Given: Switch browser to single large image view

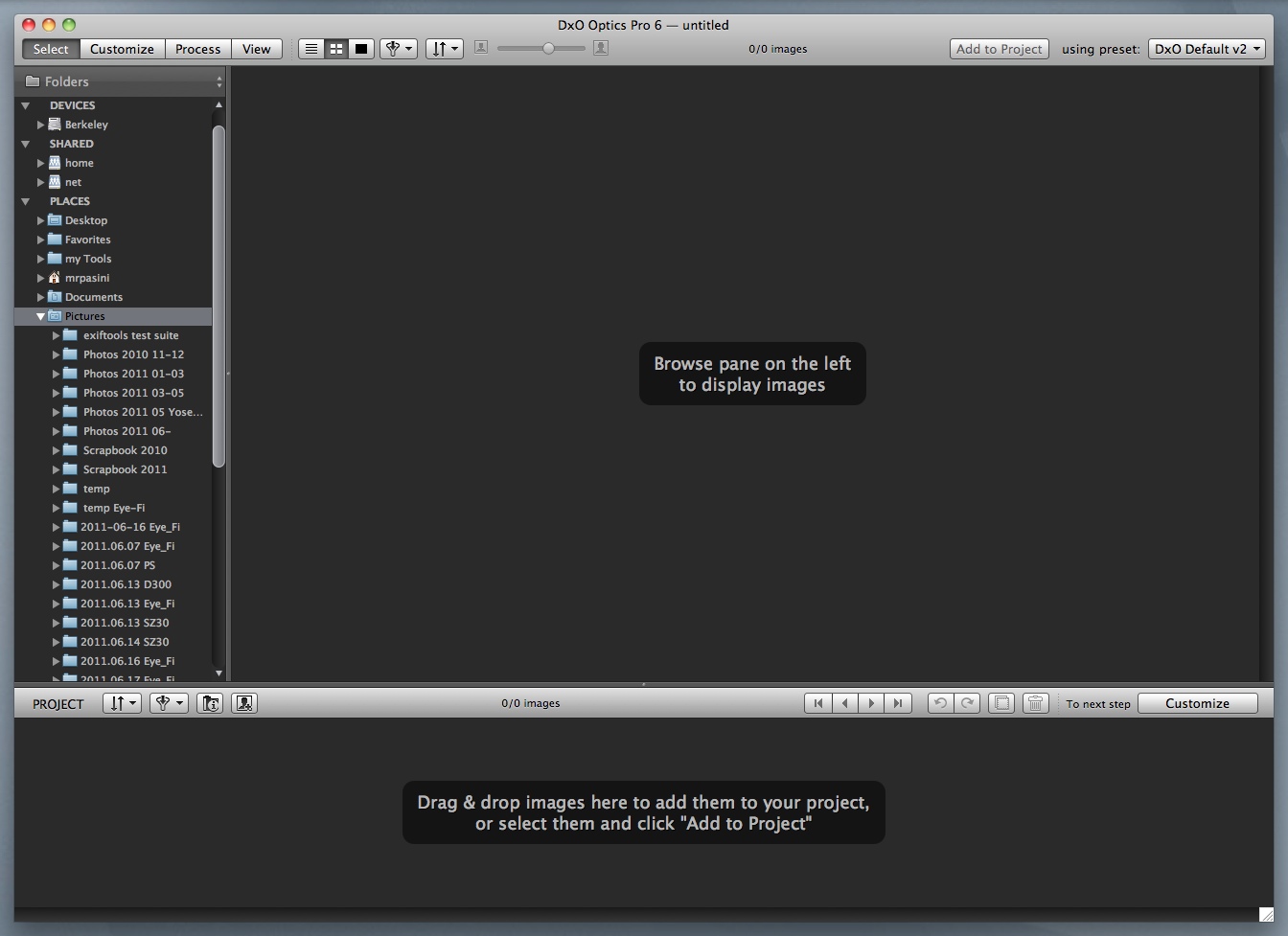Looking at the screenshot, I should [x=361, y=49].
